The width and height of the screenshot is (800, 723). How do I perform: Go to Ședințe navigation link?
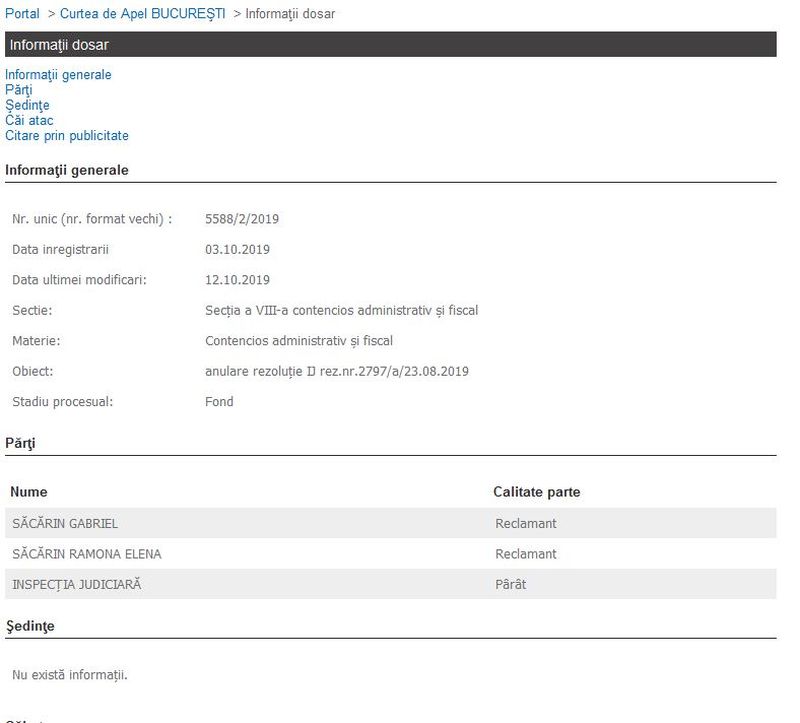[27, 105]
